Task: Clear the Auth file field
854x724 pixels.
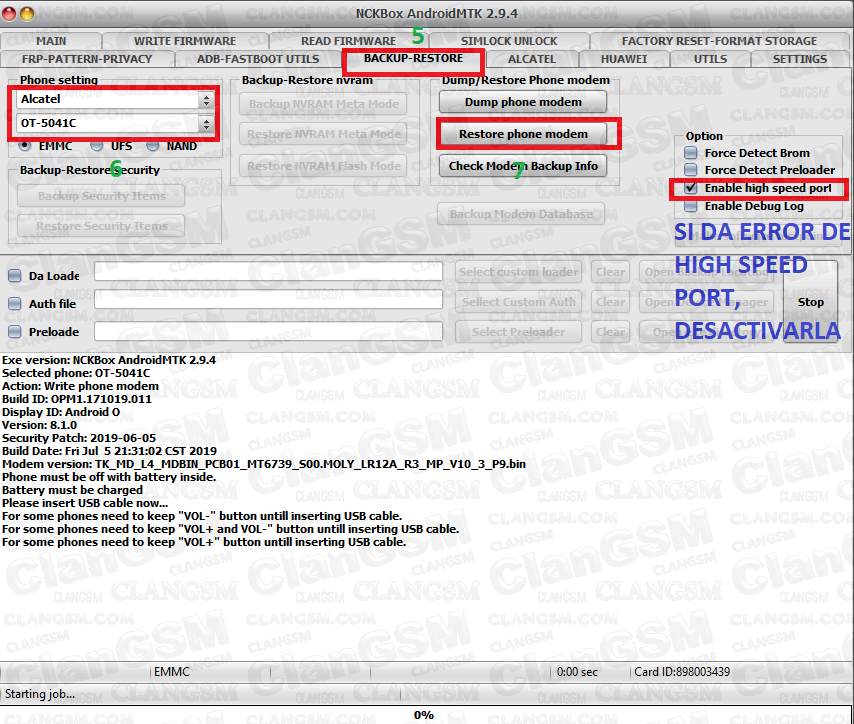Action: (x=610, y=302)
